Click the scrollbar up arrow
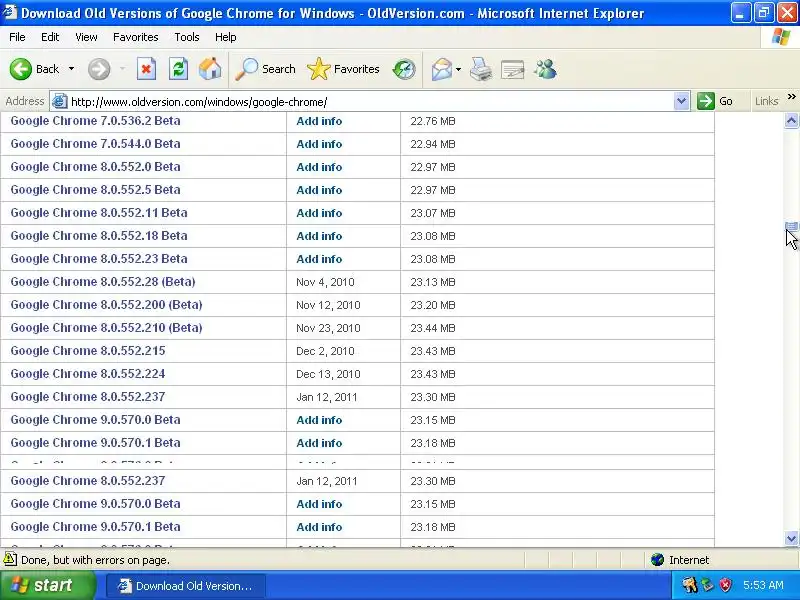 tap(791, 120)
